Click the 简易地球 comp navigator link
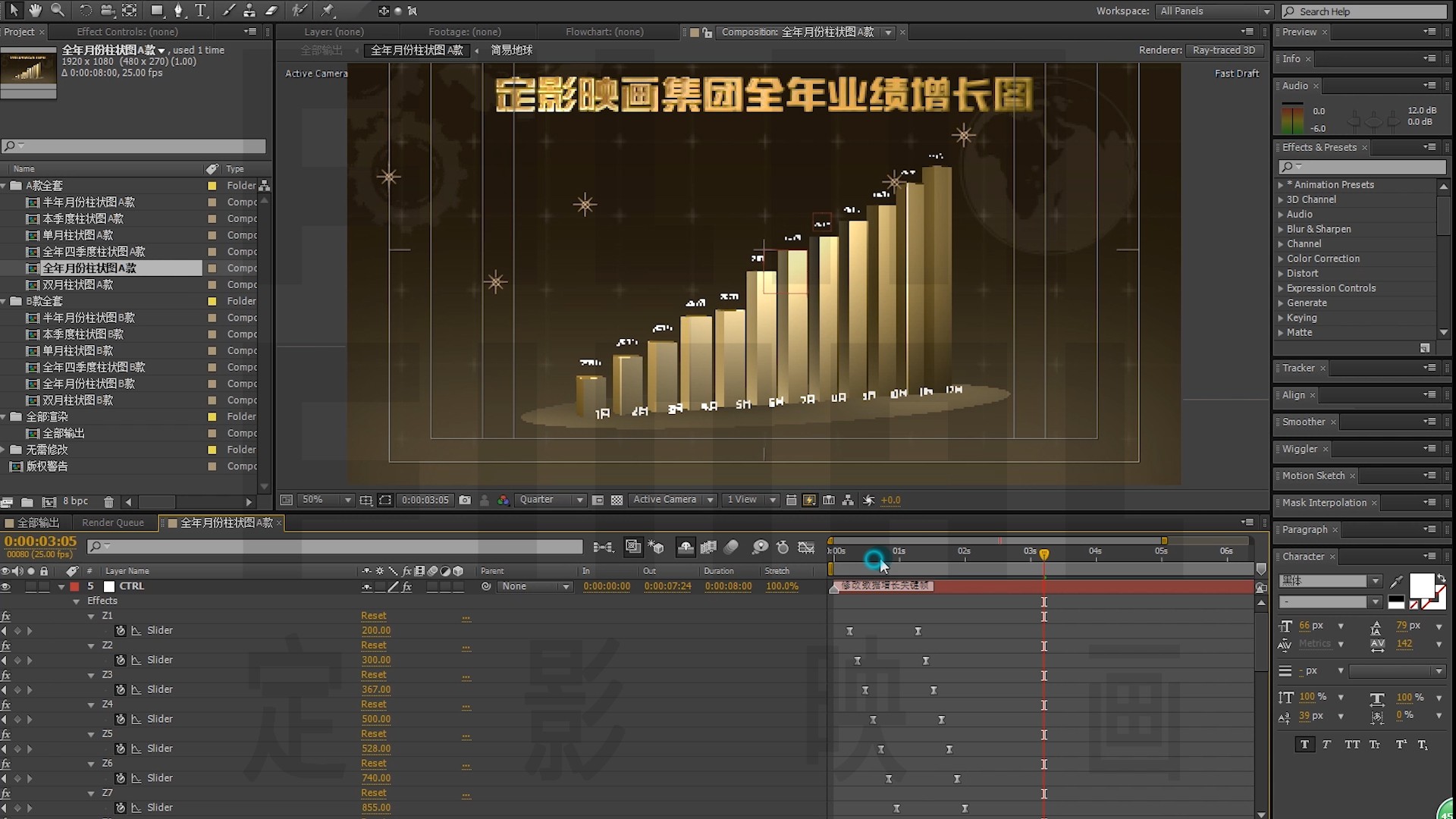The width and height of the screenshot is (1456, 819). pyautogui.click(x=511, y=50)
